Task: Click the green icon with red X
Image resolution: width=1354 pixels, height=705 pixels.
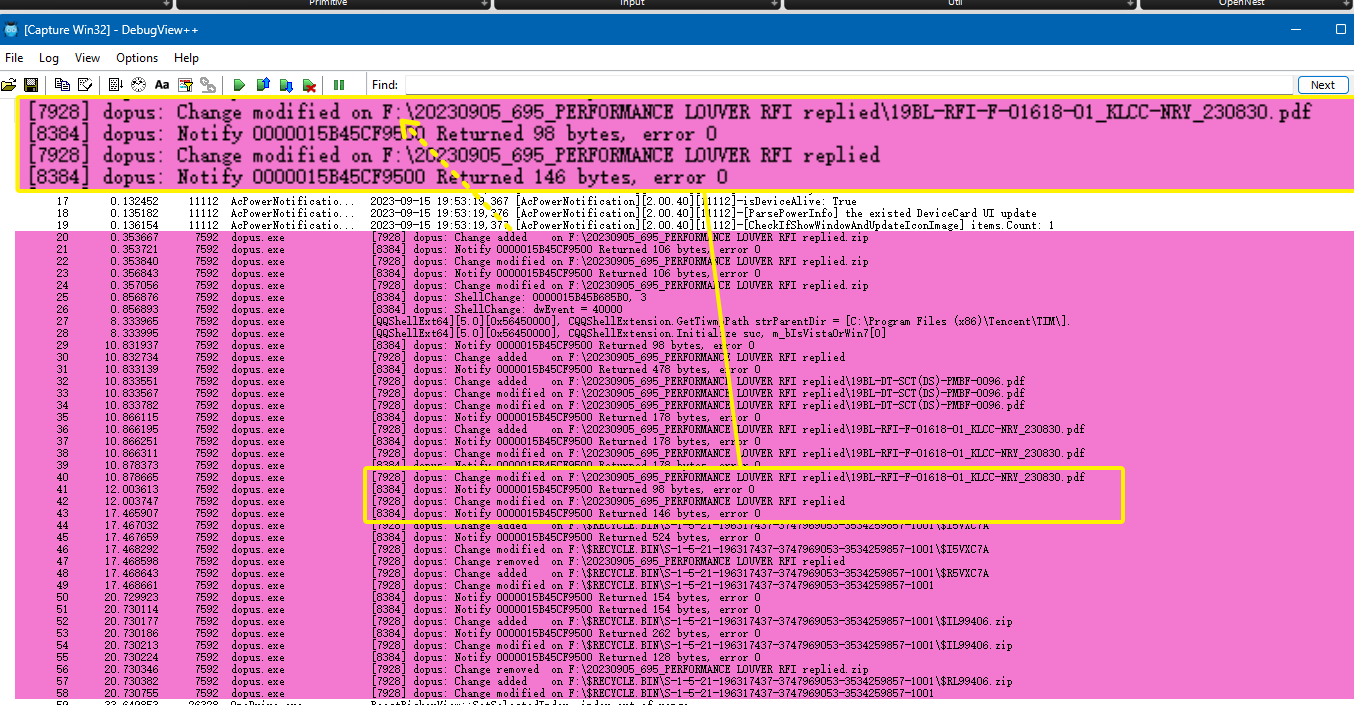Action: (310, 85)
